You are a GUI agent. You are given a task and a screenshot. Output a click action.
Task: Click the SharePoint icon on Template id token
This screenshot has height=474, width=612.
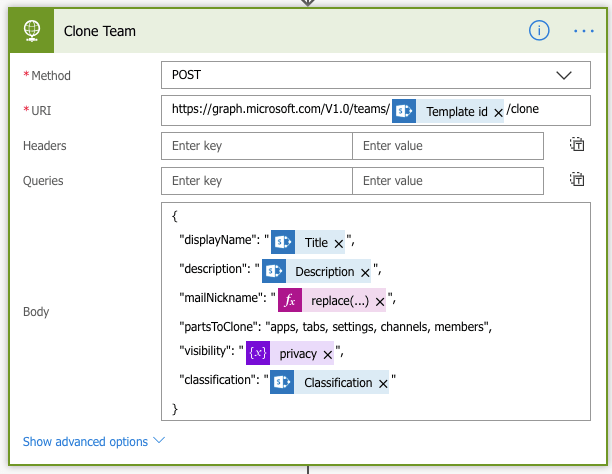(403, 111)
